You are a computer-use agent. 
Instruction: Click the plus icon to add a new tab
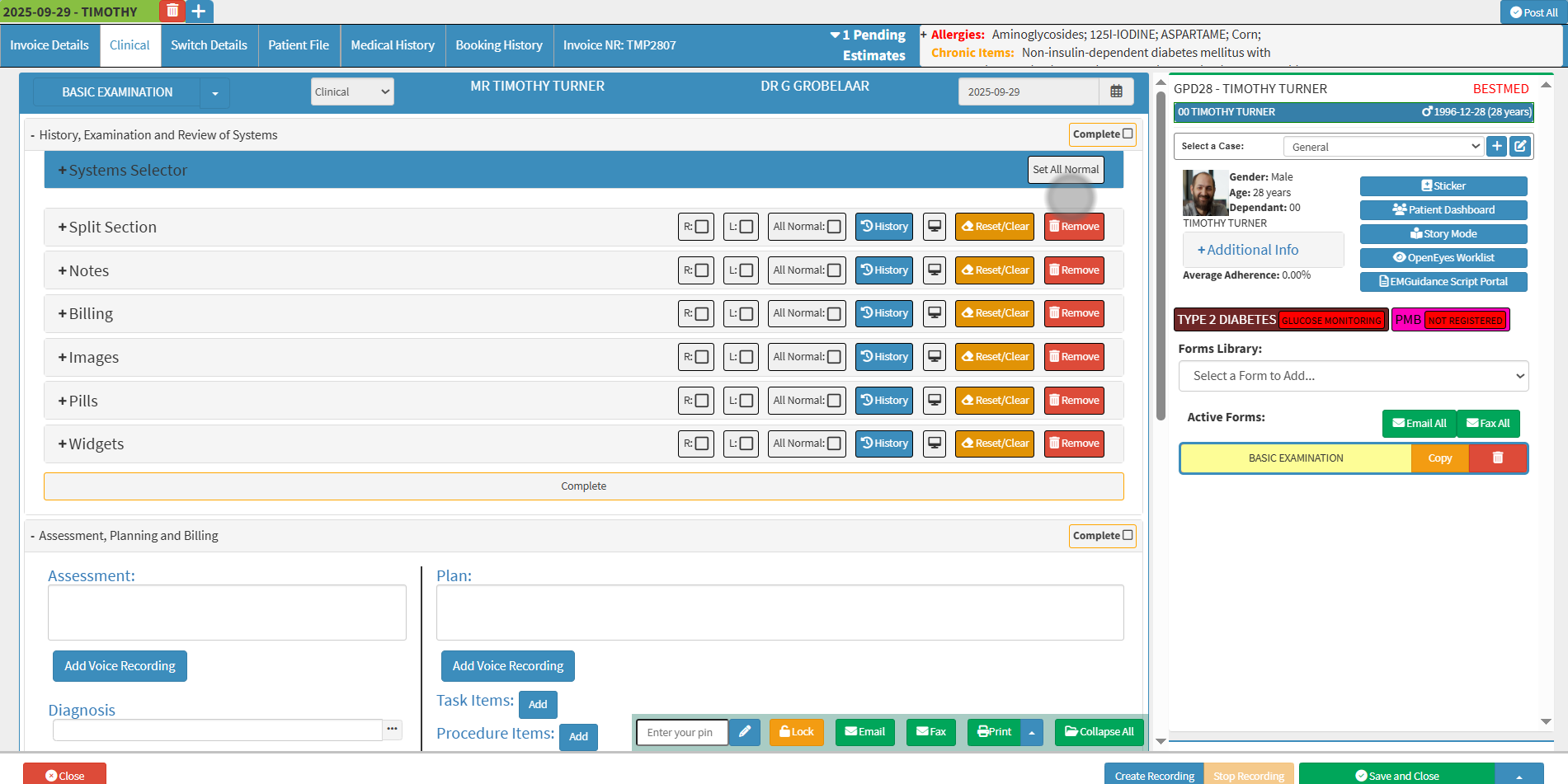[x=199, y=11]
